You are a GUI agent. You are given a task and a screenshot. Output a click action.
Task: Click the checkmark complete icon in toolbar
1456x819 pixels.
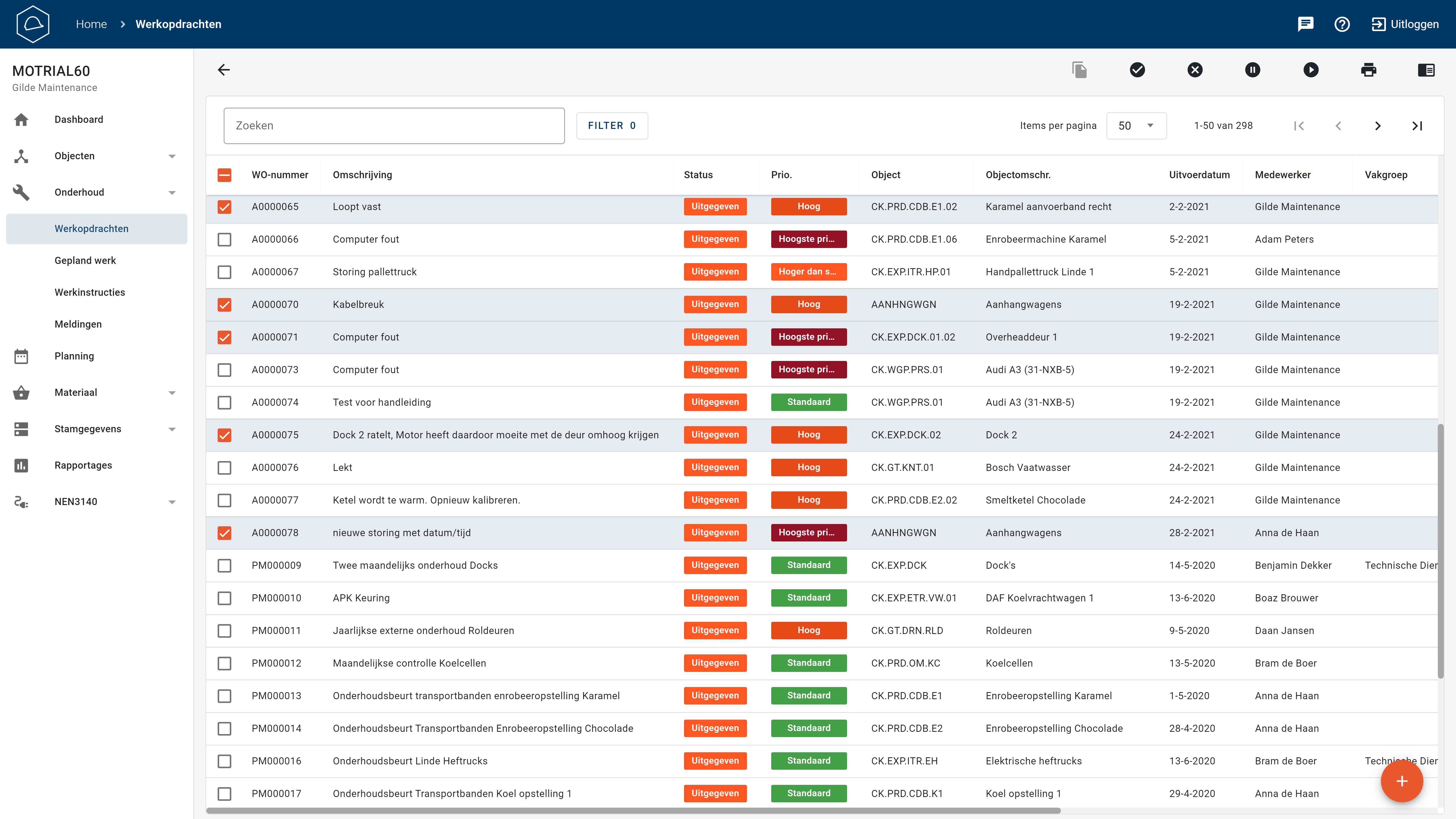pos(1137,70)
